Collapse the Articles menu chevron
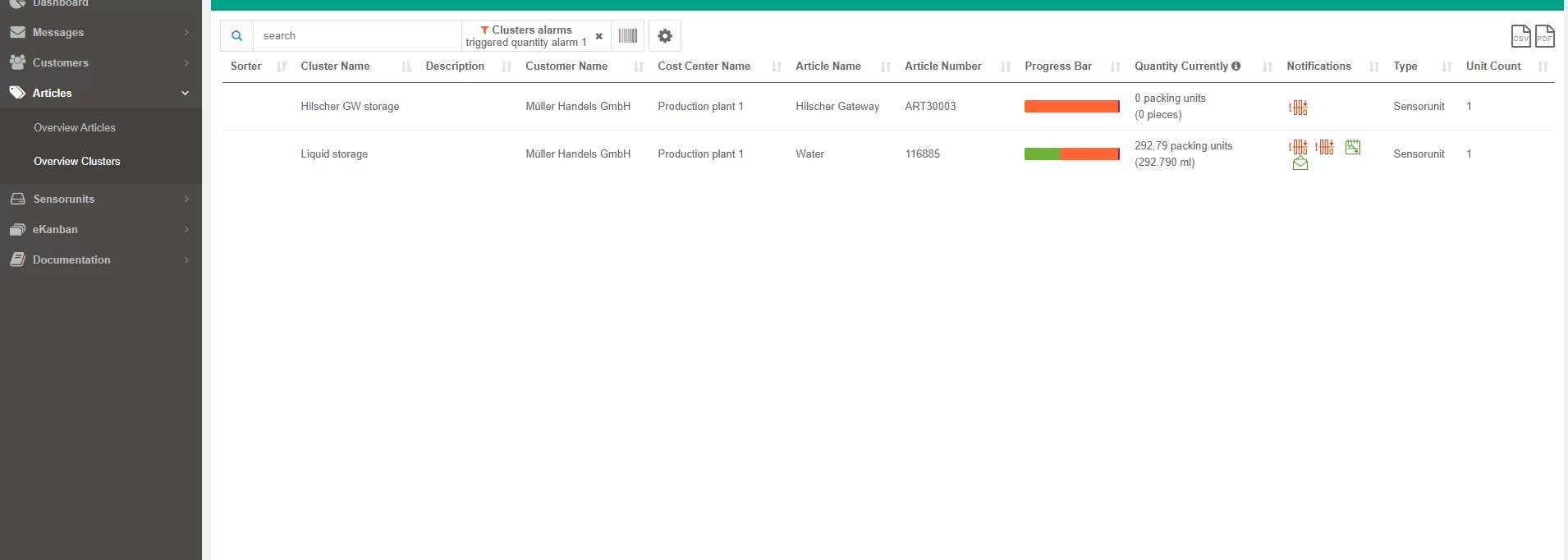1568x560 pixels. pos(186,93)
